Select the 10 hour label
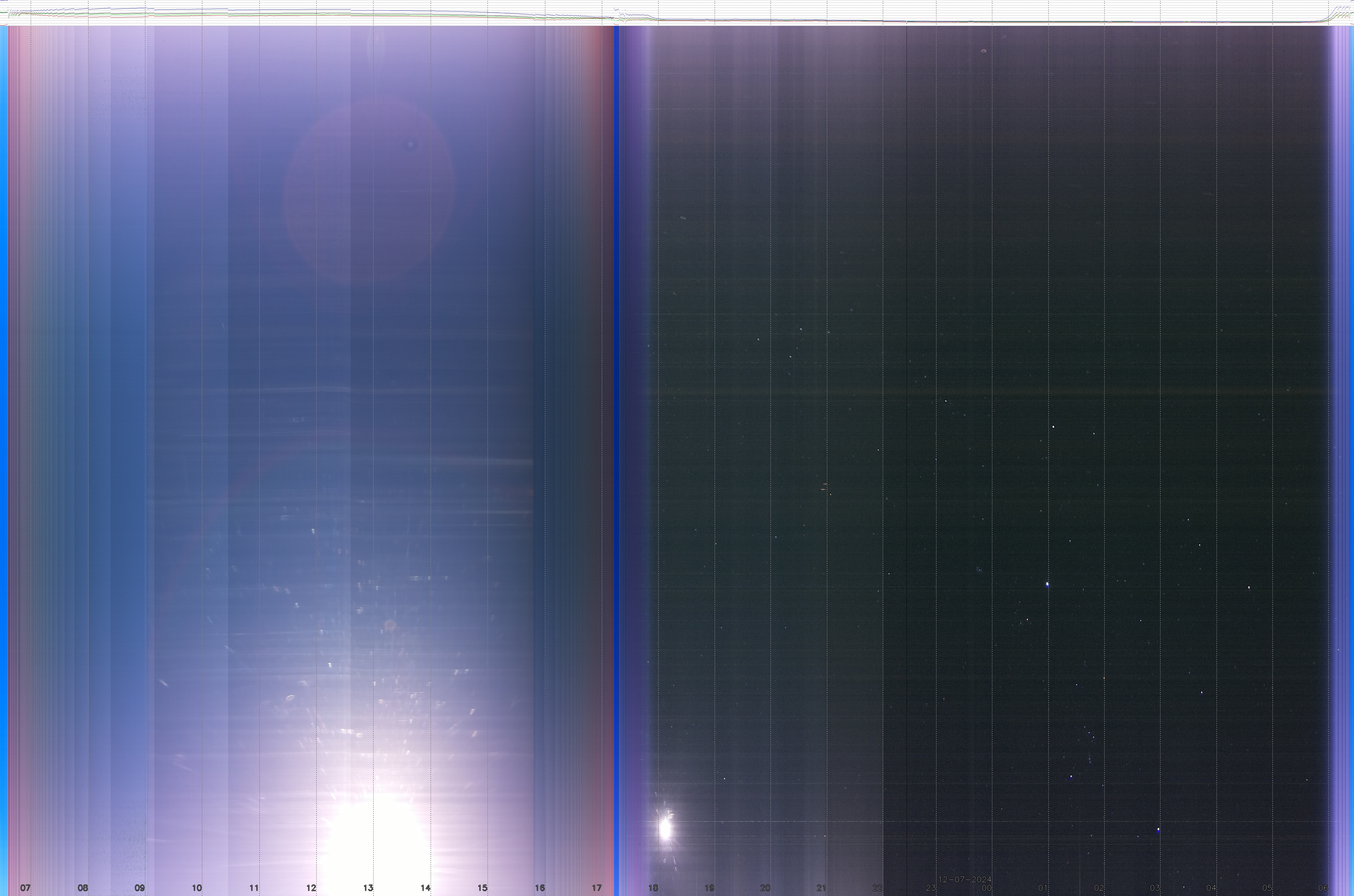Image resolution: width=1354 pixels, height=896 pixels. 197,888
